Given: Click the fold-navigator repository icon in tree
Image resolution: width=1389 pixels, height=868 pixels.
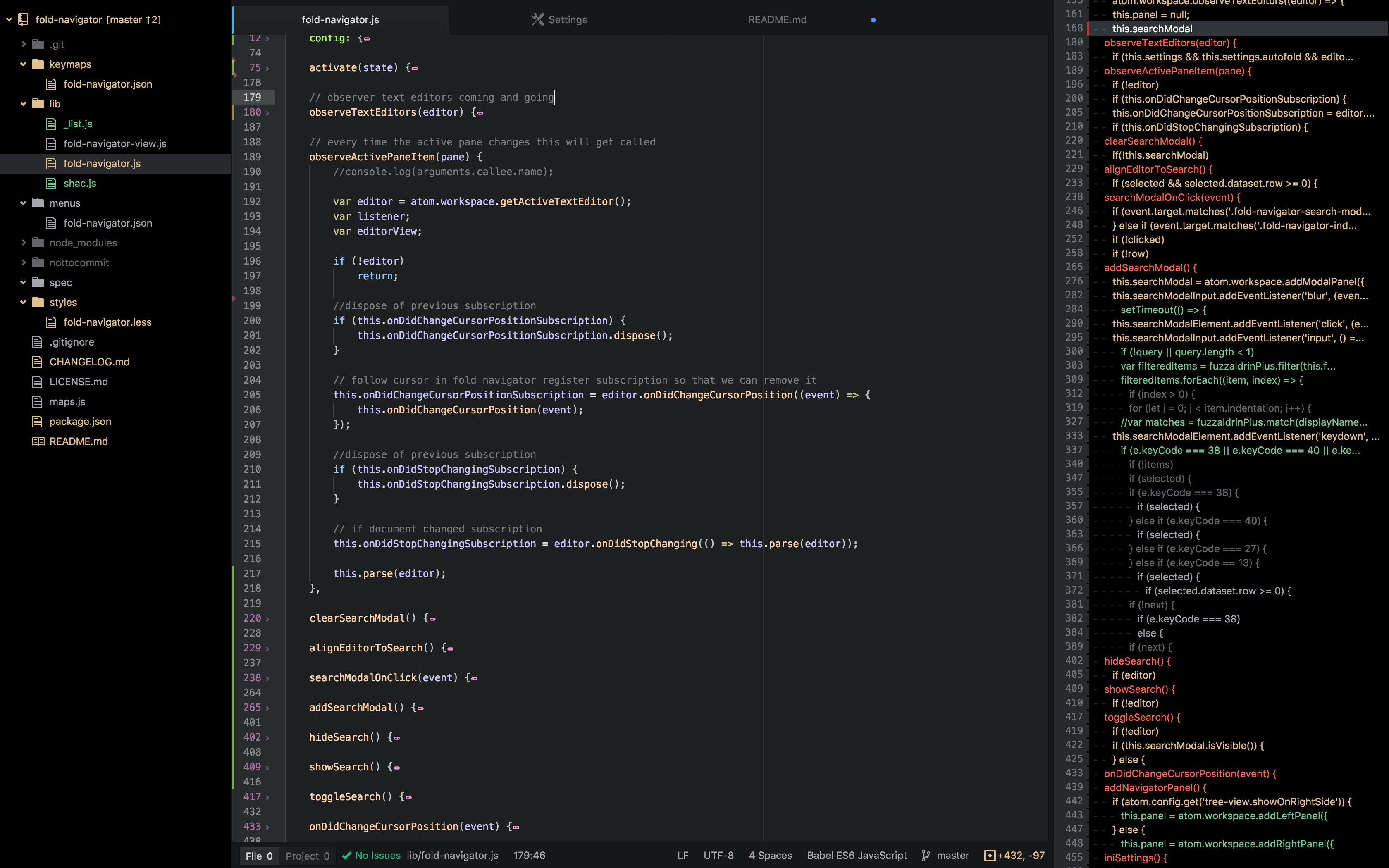Looking at the screenshot, I should pos(23,19).
